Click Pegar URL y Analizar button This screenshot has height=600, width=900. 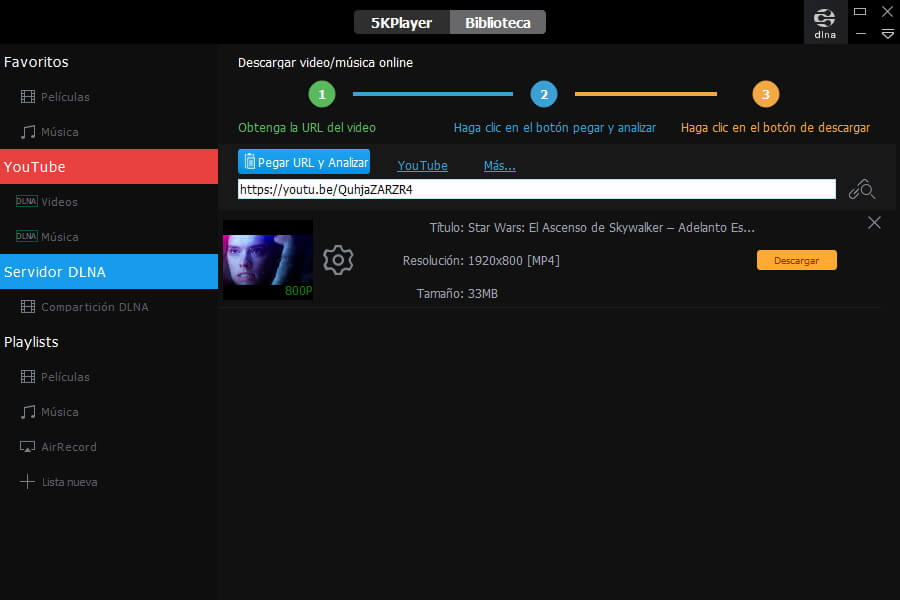pos(304,161)
